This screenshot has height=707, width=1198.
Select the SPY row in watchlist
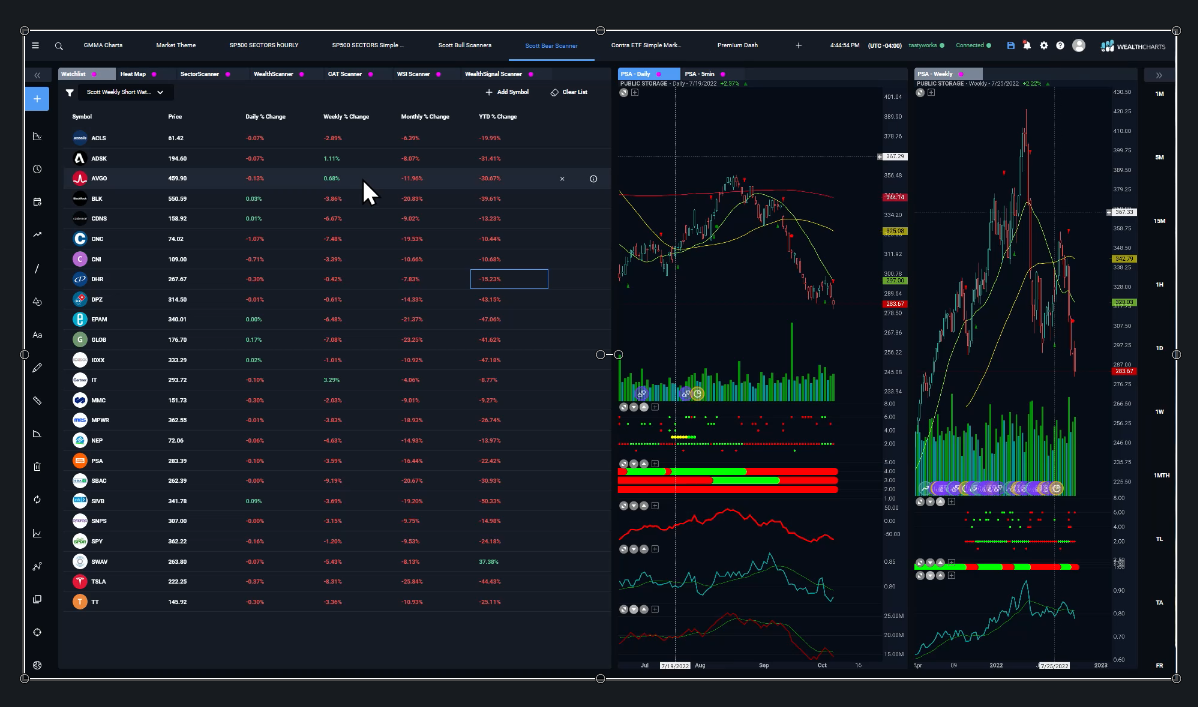coord(336,541)
